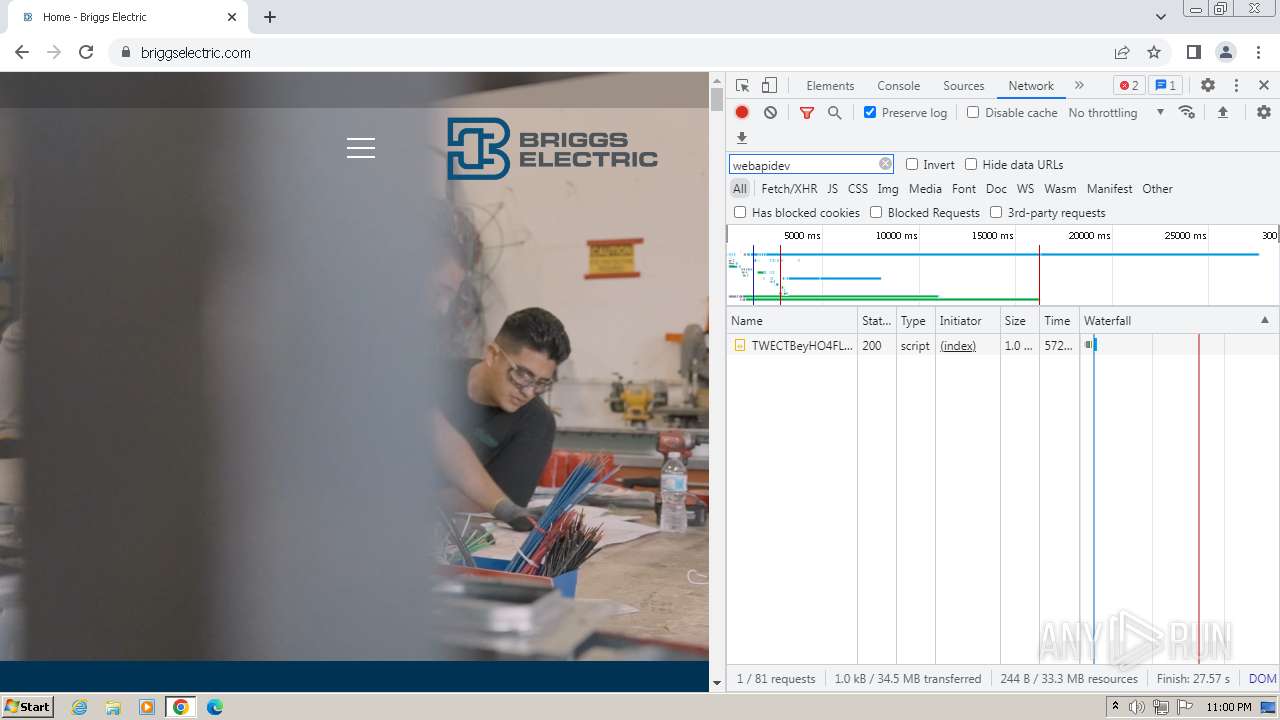
Task: Toggle Chrome side panel icon
Action: (x=1194, y=52)
